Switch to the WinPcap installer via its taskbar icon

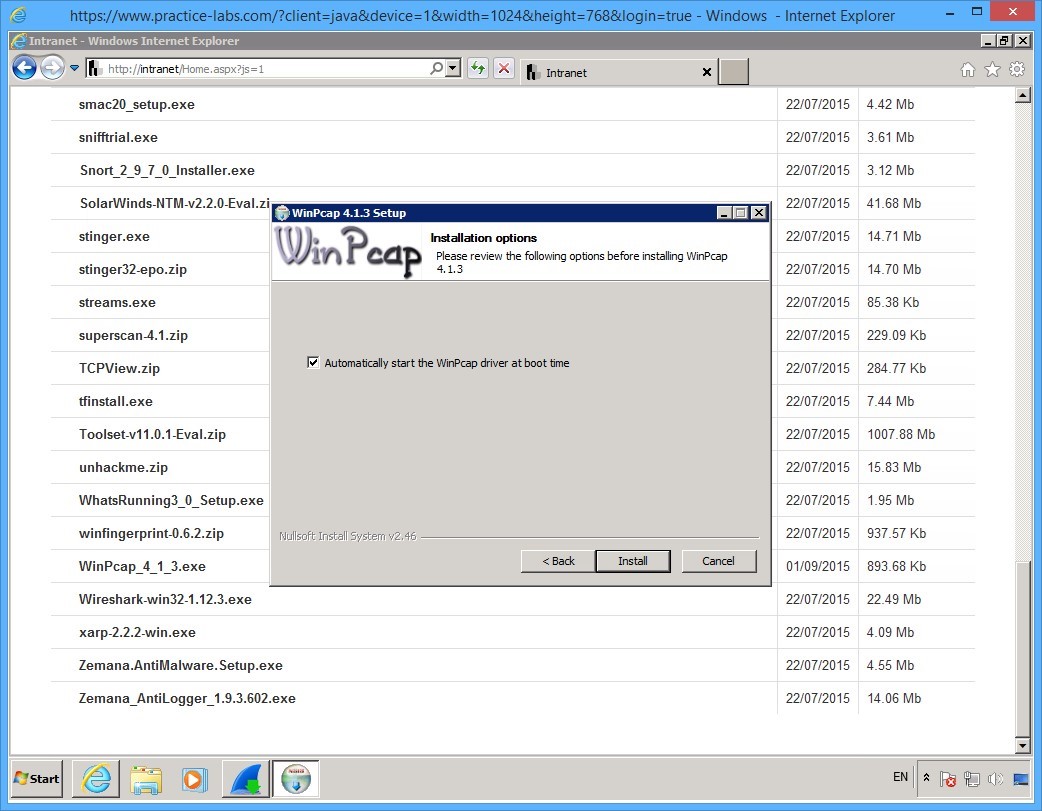click(x=296, y=779)
